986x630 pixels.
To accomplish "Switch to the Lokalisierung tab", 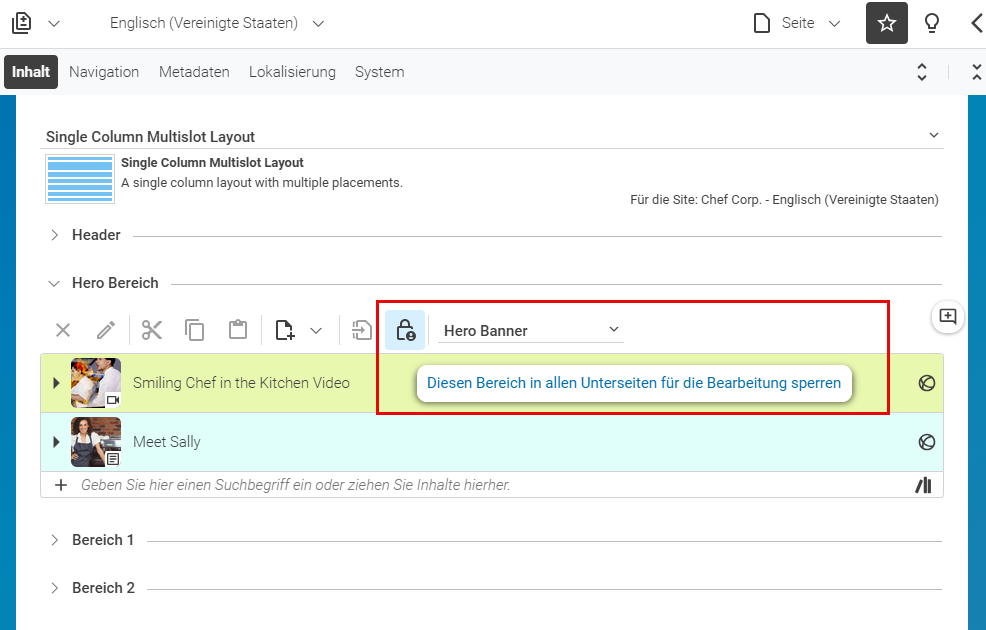I will click(x=292, y=72).
